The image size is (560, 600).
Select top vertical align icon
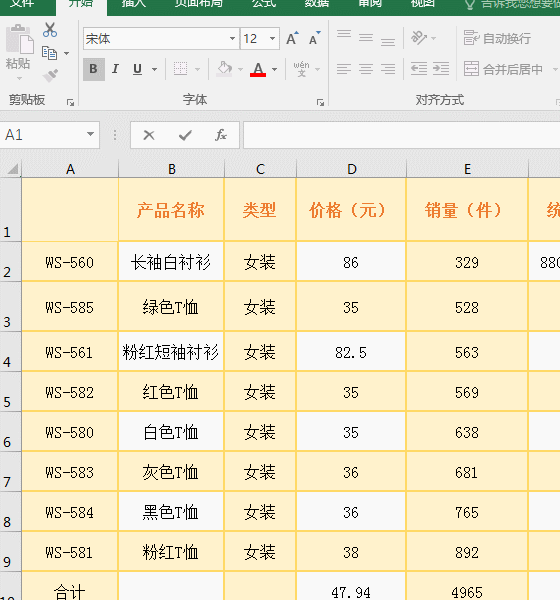344,34
